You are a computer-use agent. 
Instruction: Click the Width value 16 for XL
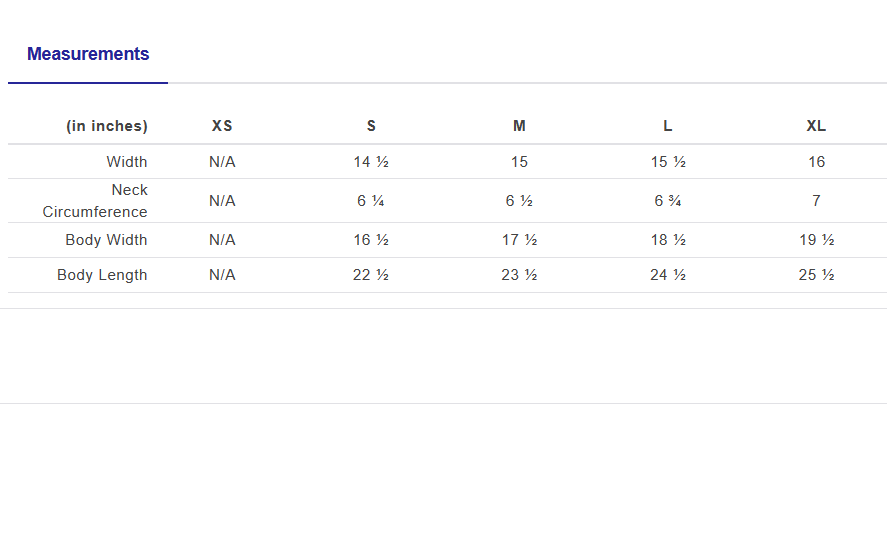click(x=816, y=162)
